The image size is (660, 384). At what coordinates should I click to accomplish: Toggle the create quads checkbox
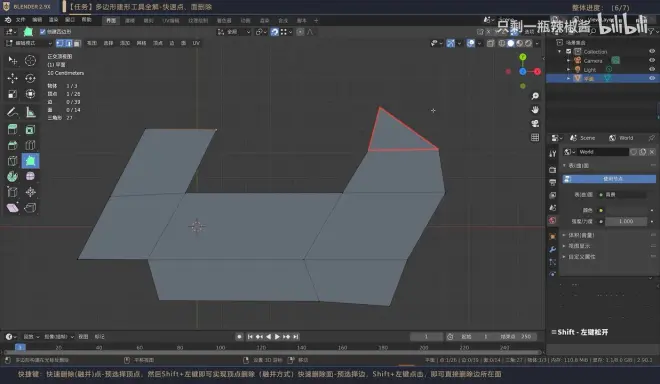(x=43, y=32)
